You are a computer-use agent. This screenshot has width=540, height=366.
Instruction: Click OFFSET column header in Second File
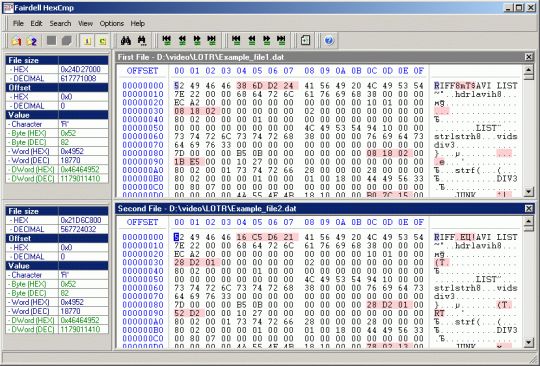(142, 222)
